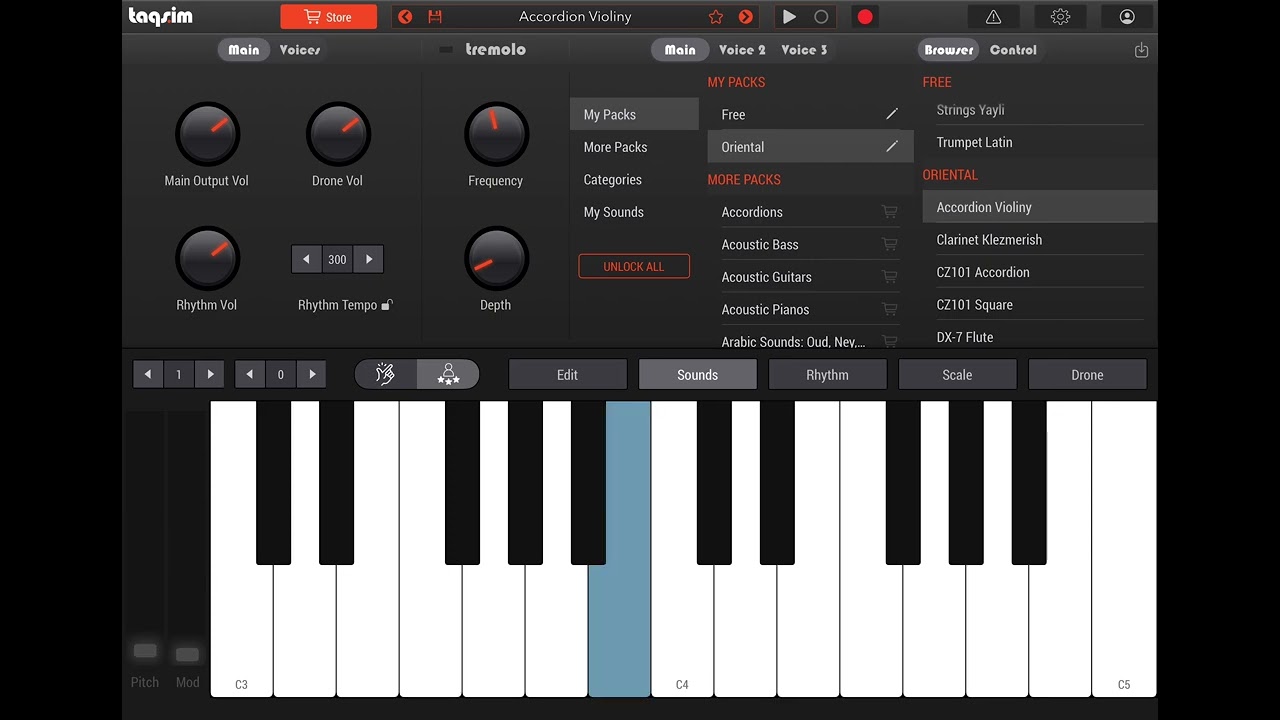The width and height of the screenshot is (1280, 720).
Task: Buy Accordions pack cart icon
Action: [x=889, y=212]
